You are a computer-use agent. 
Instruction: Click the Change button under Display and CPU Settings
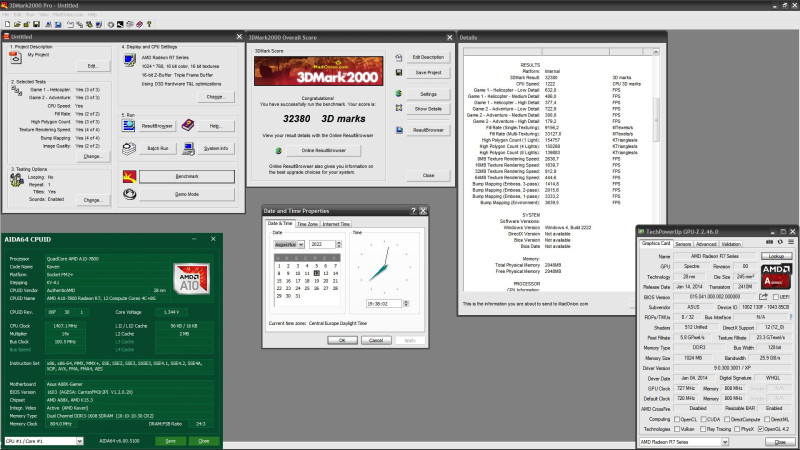[215, 96]
